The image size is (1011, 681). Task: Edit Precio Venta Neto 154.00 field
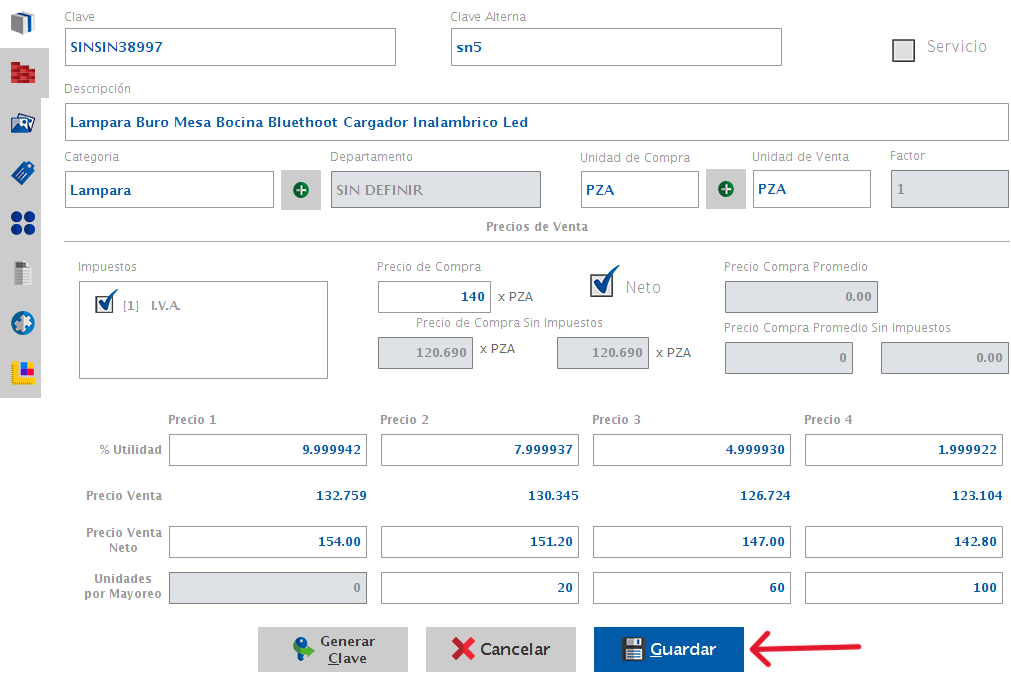point(268,542)
